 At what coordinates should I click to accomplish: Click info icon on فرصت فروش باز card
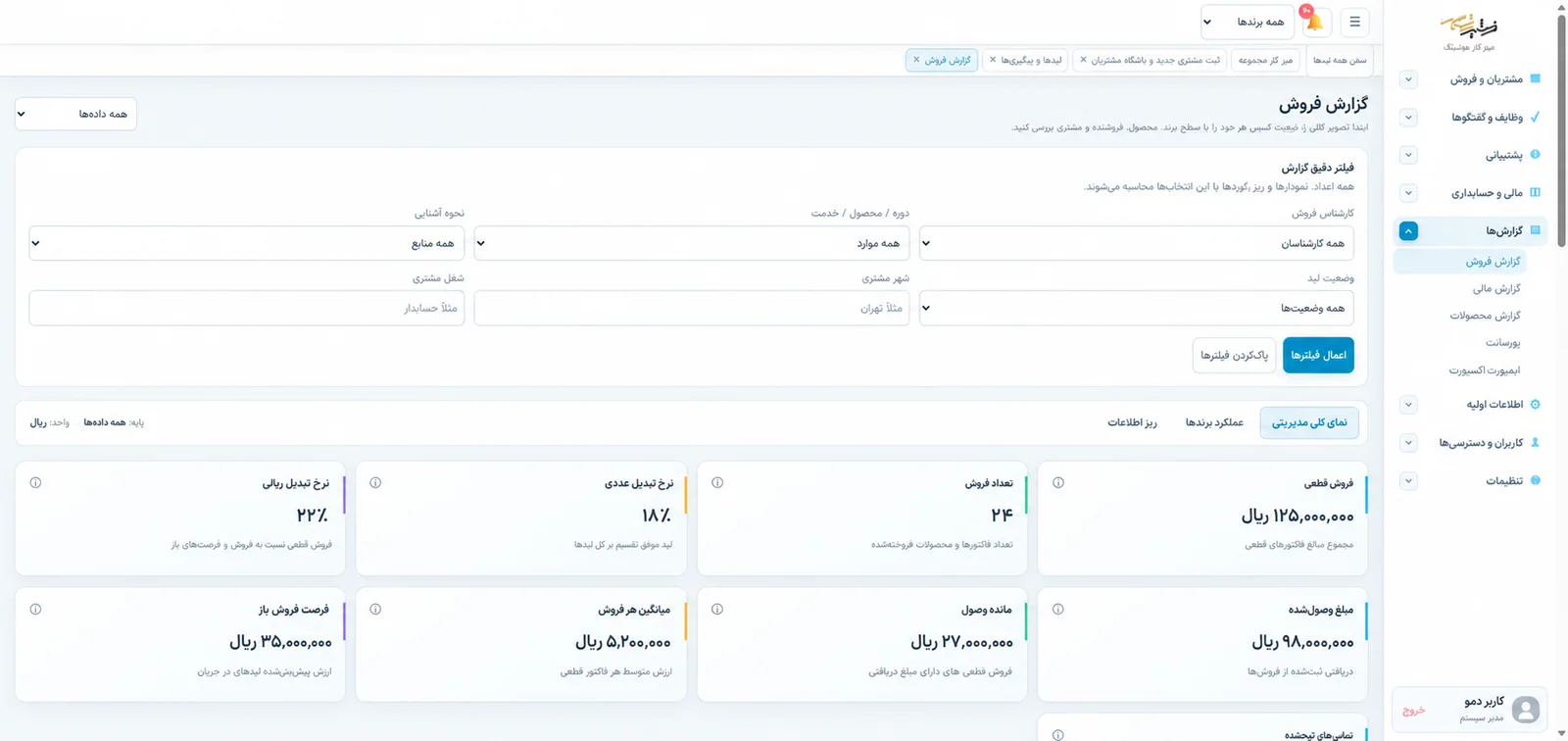pos(35,609)
